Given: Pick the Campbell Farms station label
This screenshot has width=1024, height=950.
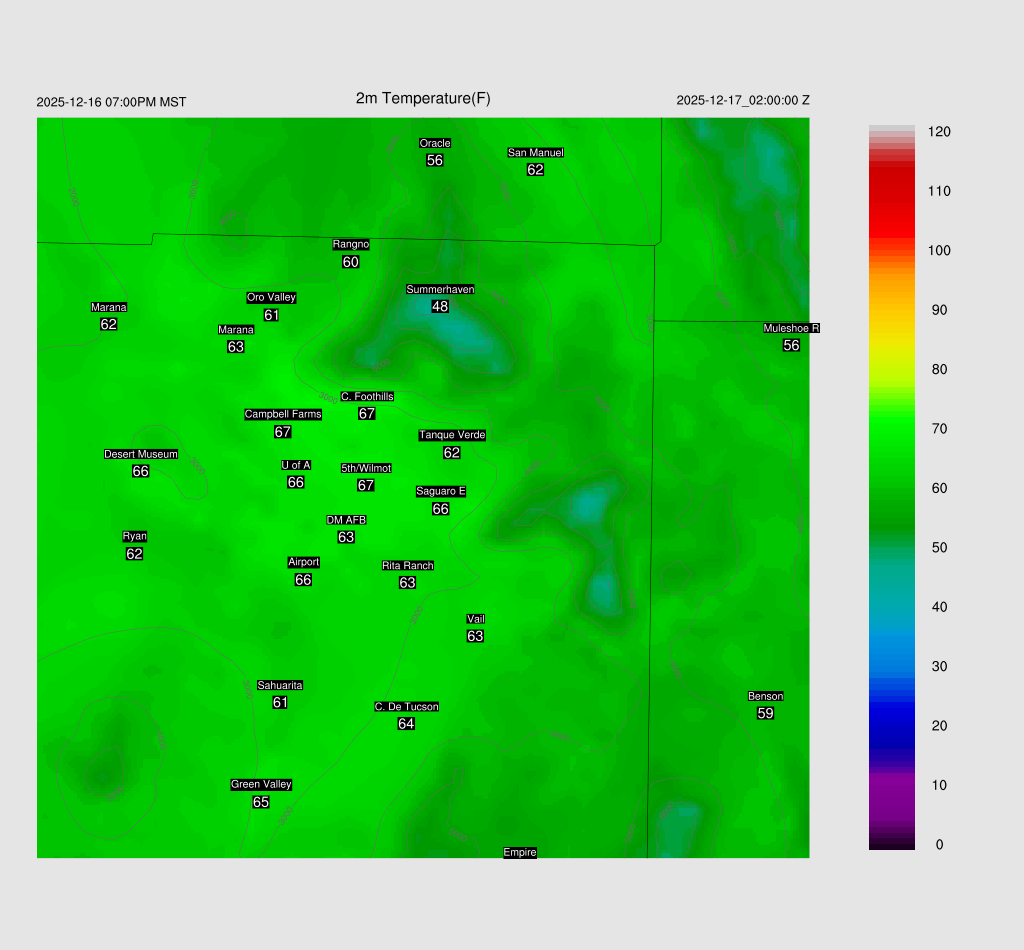Looking at the screenshot, I should [283, 415].
